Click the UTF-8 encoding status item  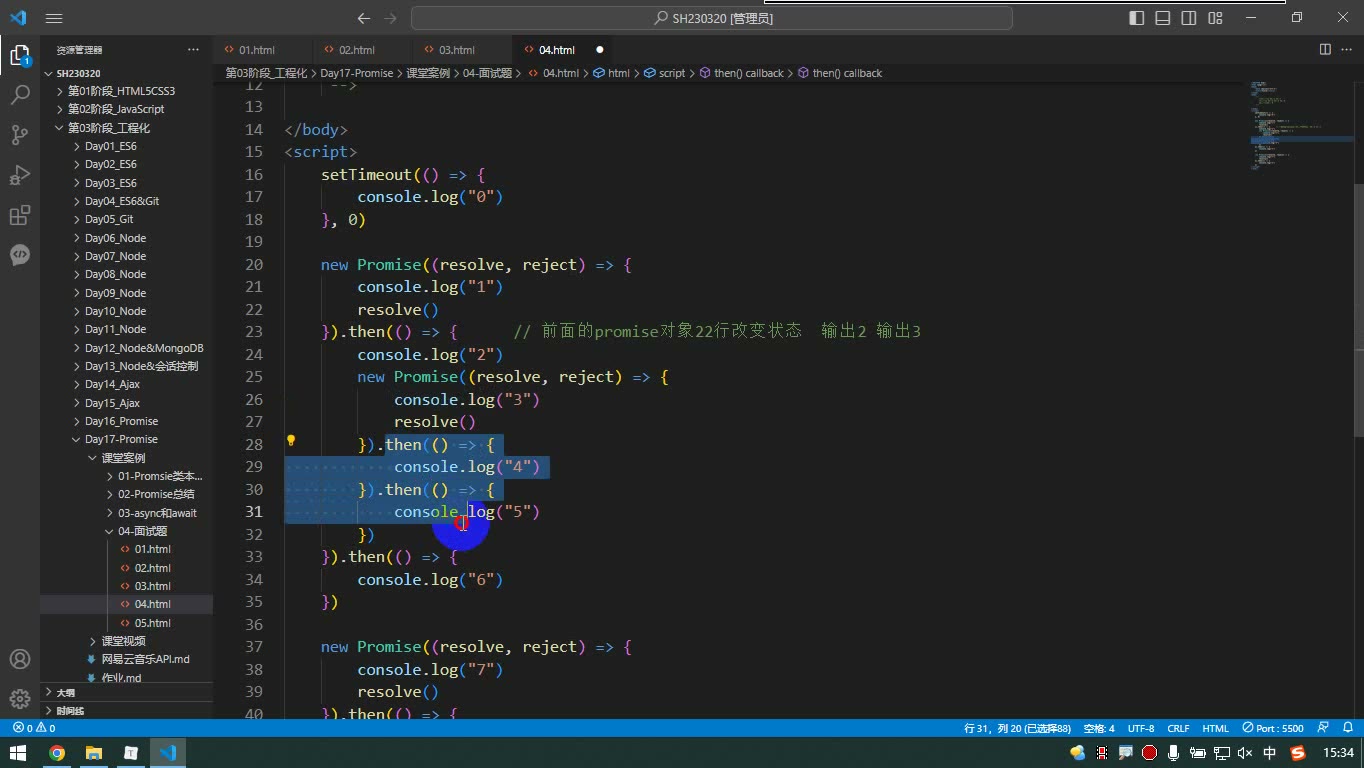(x=1141, y=728)
